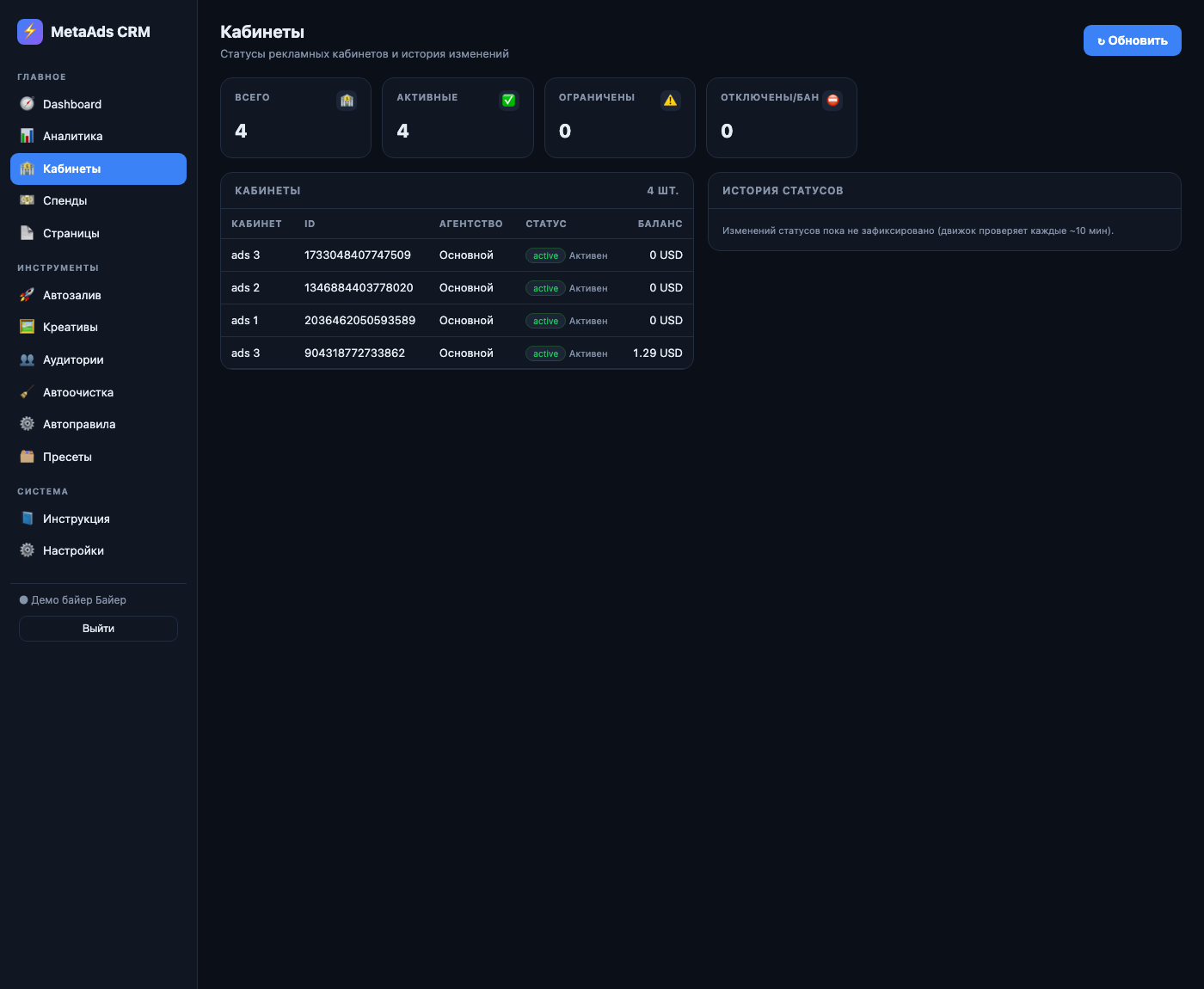The height and width of the screenshot is (989, 1204).
Task: Click the БАЛАНС column header
Action: point(660,224)
